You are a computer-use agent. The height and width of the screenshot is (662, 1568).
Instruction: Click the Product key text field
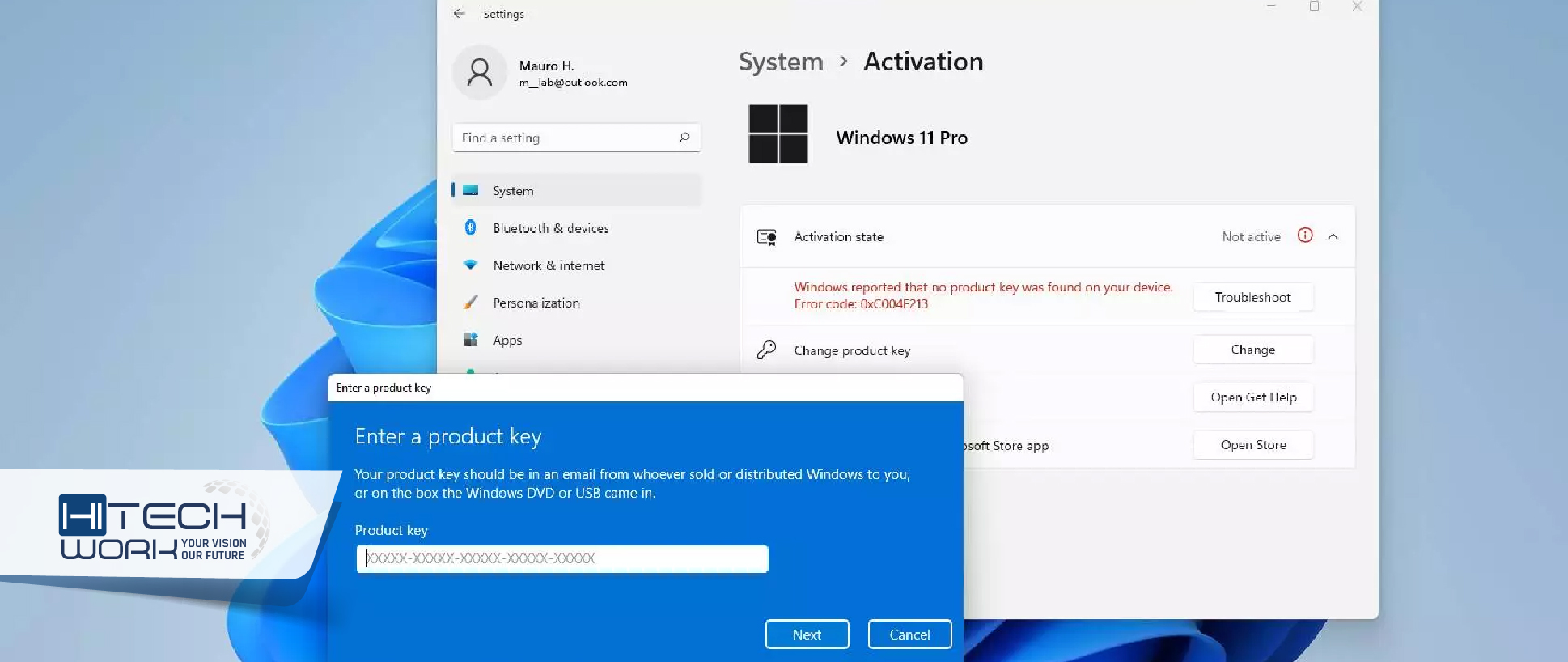[x=562, y=558]
